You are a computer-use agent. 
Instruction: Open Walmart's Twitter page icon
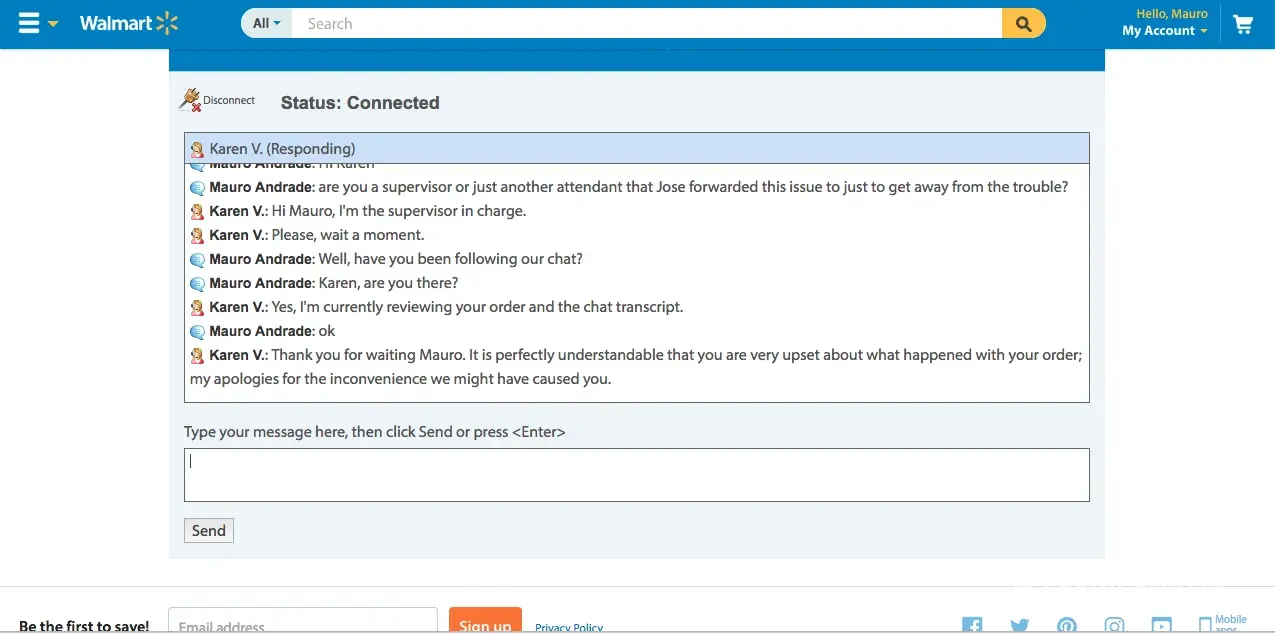pyautogui.click(x=1019, y=625)
